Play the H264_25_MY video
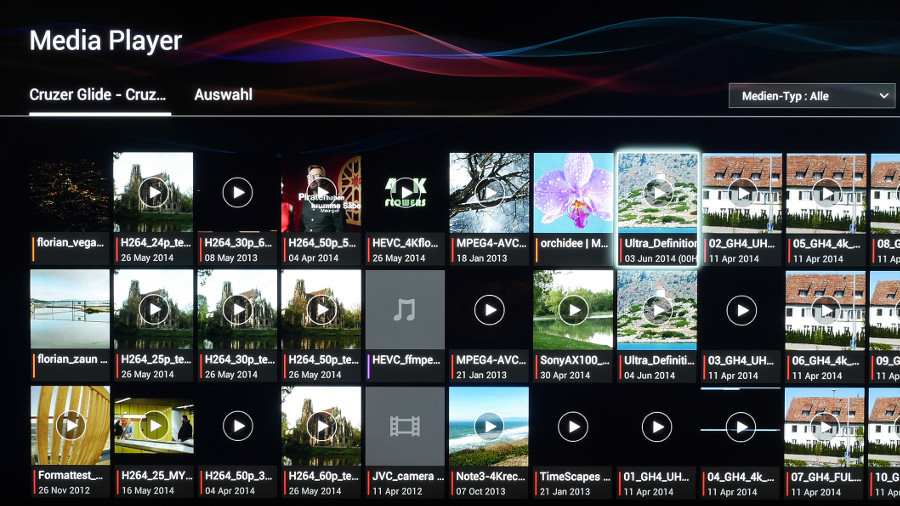The height and width of the screenshot is (506, 900). (154, 426)
